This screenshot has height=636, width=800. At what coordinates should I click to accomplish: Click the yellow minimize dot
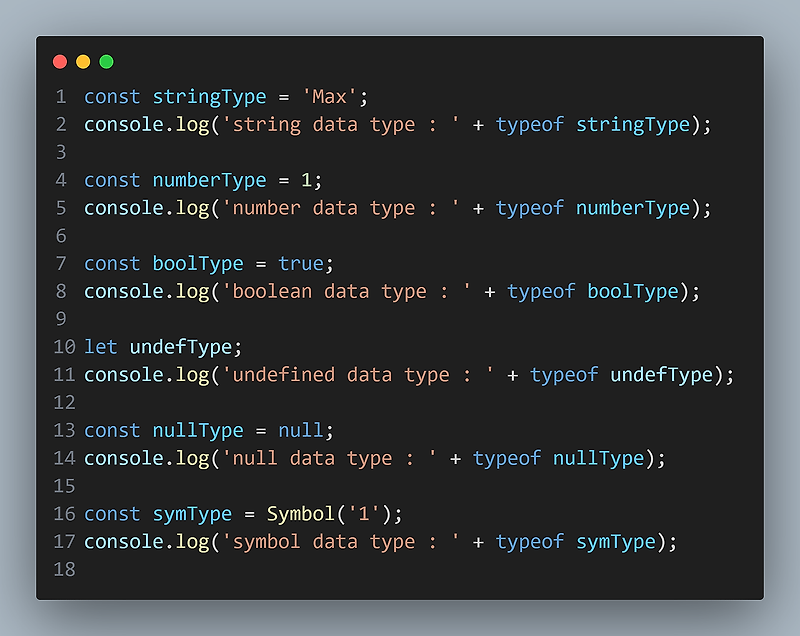[x=83, y=62]
